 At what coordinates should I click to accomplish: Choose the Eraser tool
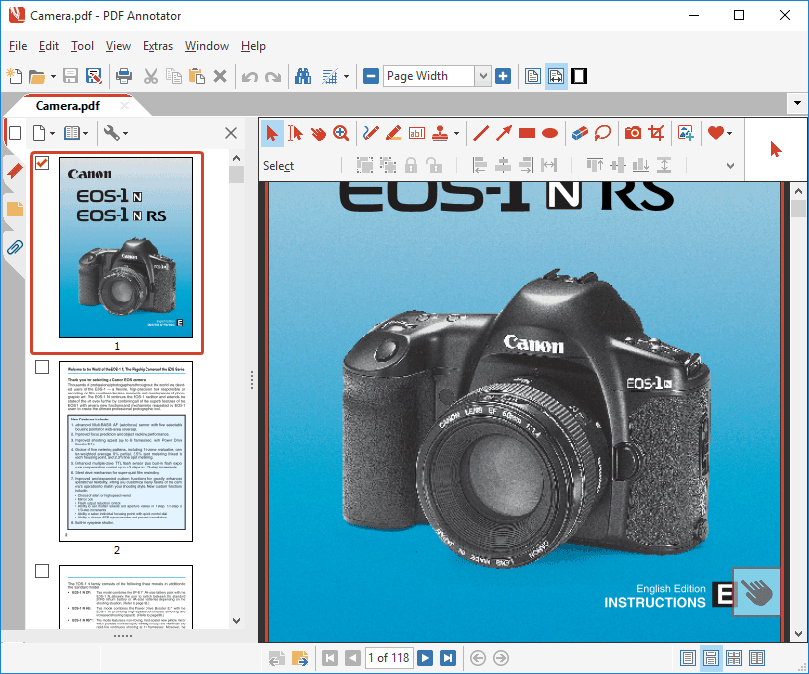pyautogui.click(x=580, y=133)
